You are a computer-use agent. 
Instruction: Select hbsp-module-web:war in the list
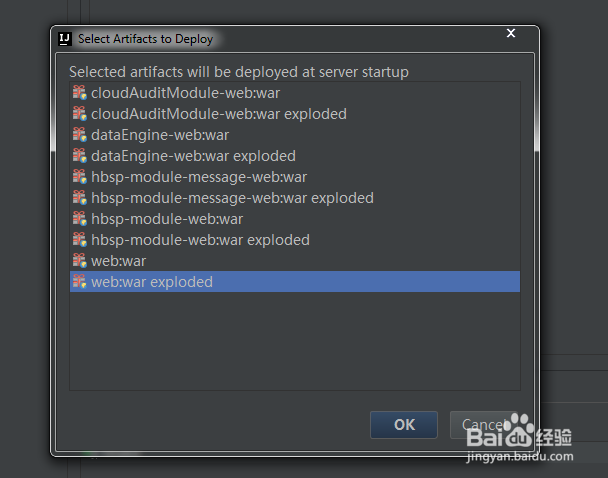[x=167, y=219]
